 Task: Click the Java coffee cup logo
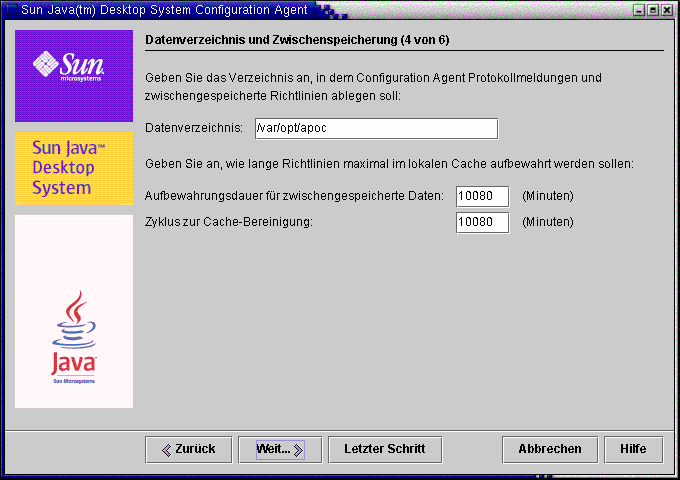pos(74,311)
